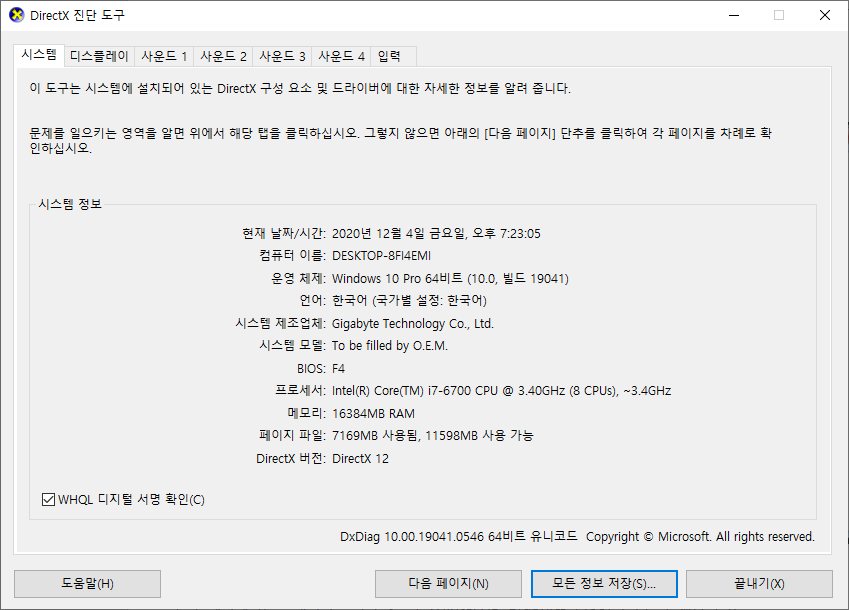Click the page file value 7169MB 사용됨
This screenshot has width=849, height=610.
point(375,435)
